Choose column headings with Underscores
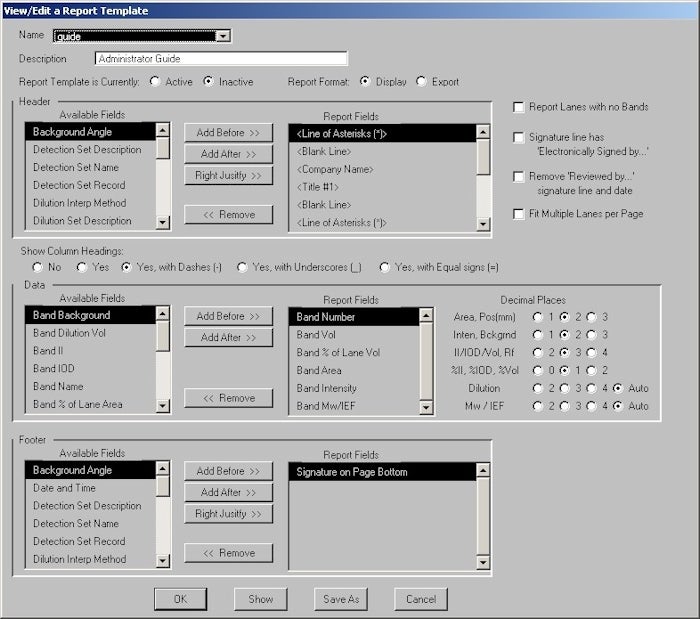Viewport: 700px width, 619px height. [243, 268]
